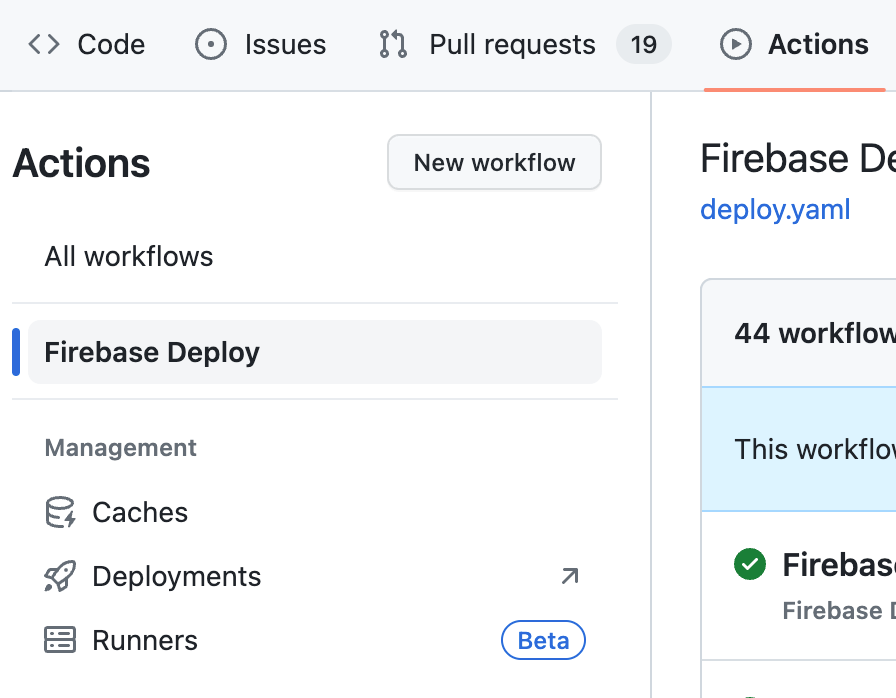This screenshot has height=698, width=896.
Task: Click the Issues circle-dot icon
Action: click(x=211, y=45)
